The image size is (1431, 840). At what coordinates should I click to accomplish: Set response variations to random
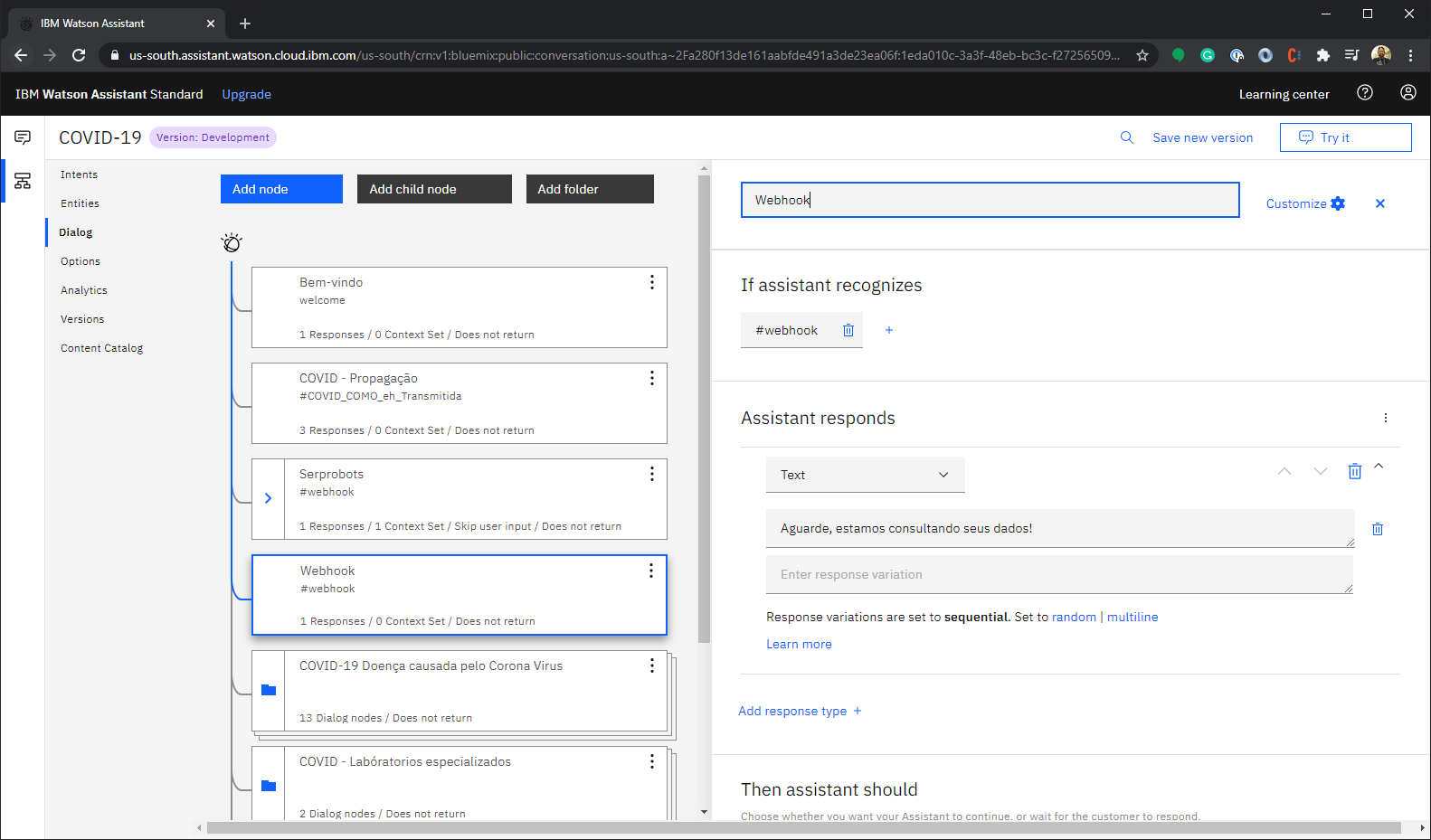point(1074,617)
